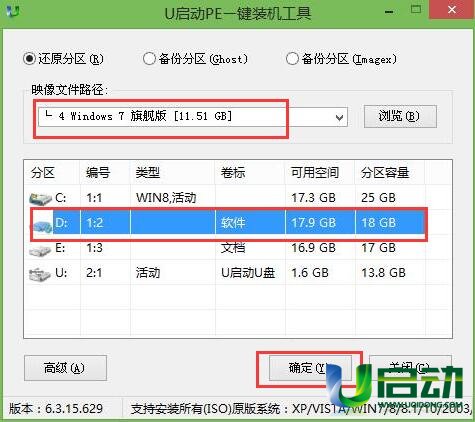The image size is (475, 422).
Task: Minimize the U启动PE window
Action: [x=389, y=12]
